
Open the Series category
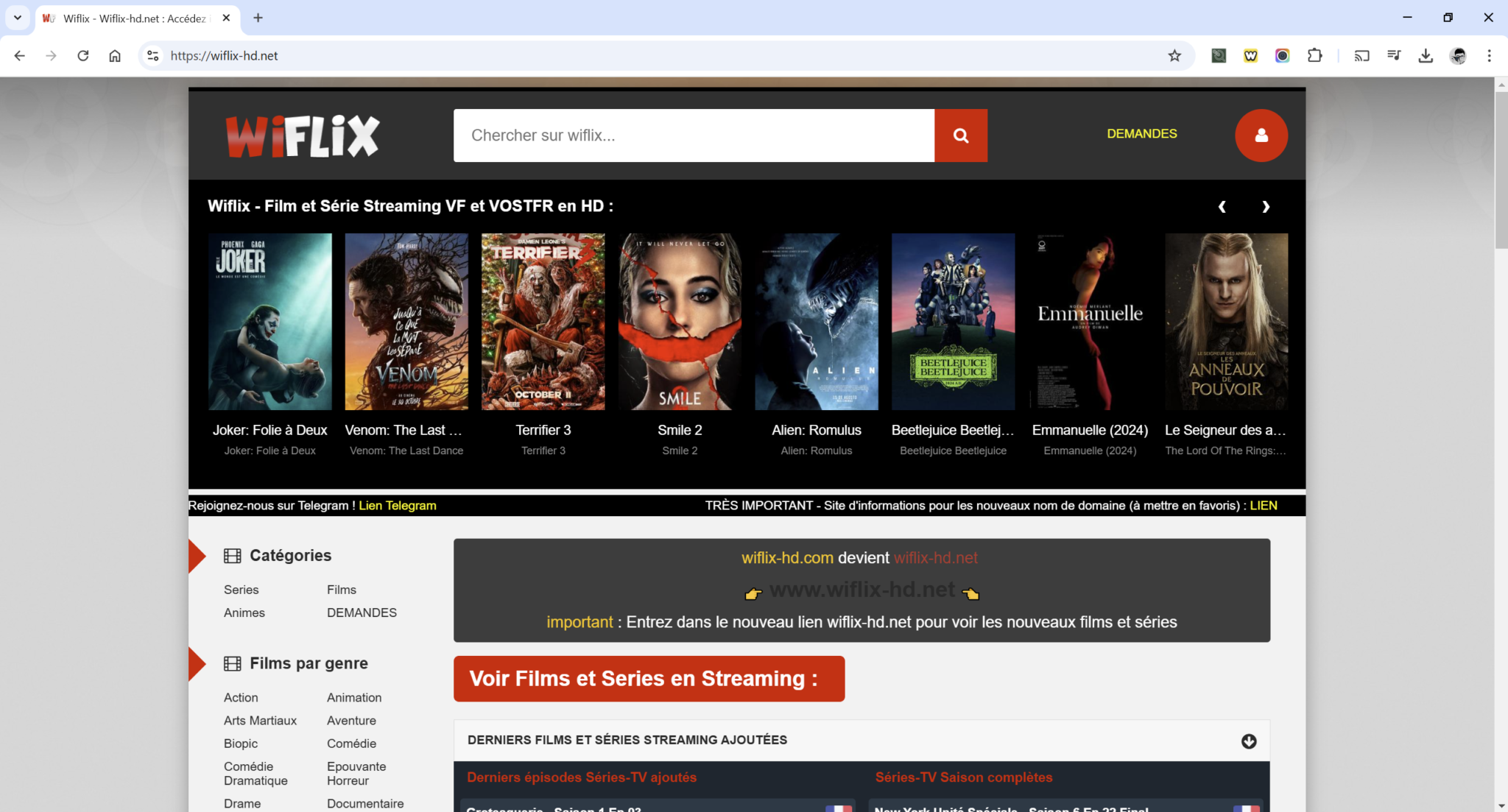point(241,590)
